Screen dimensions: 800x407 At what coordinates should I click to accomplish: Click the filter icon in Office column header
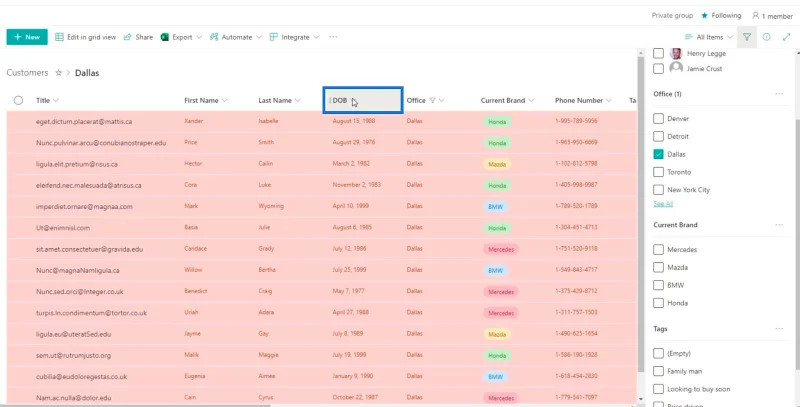[433, 100]
